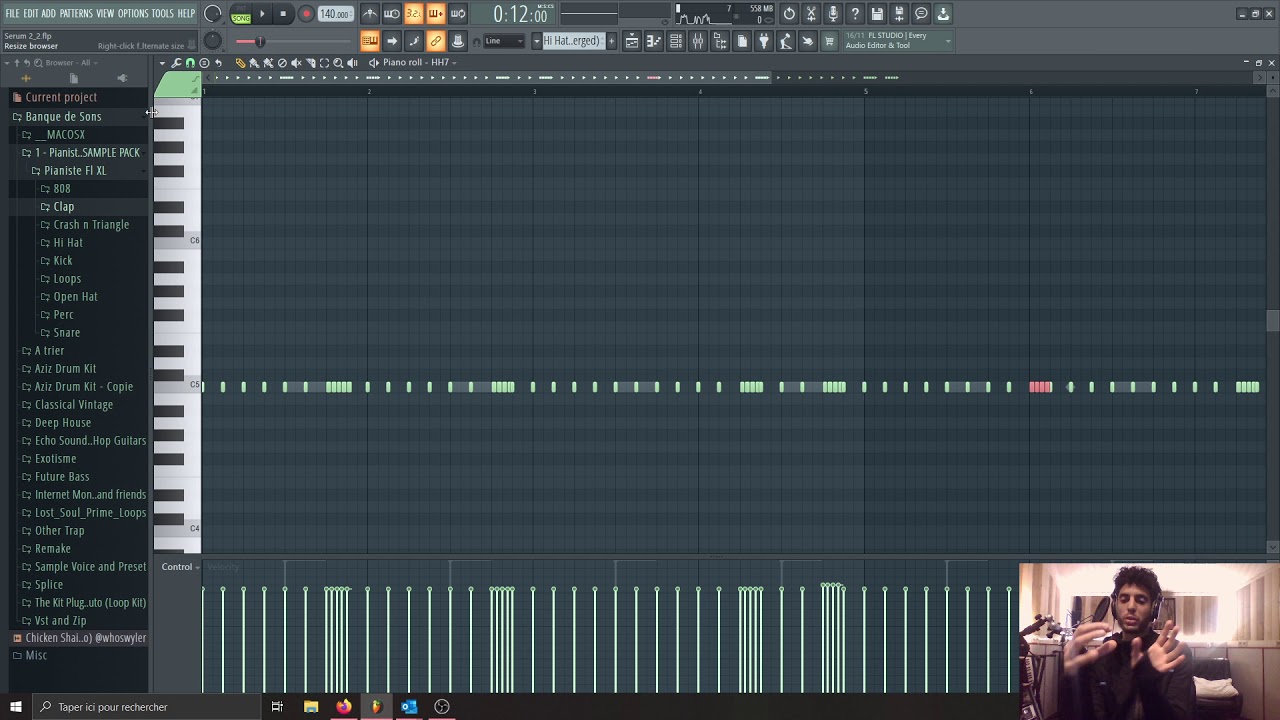Toggle the loop recording button
This screenshot has width=1280, height=720.
(458, 14)
